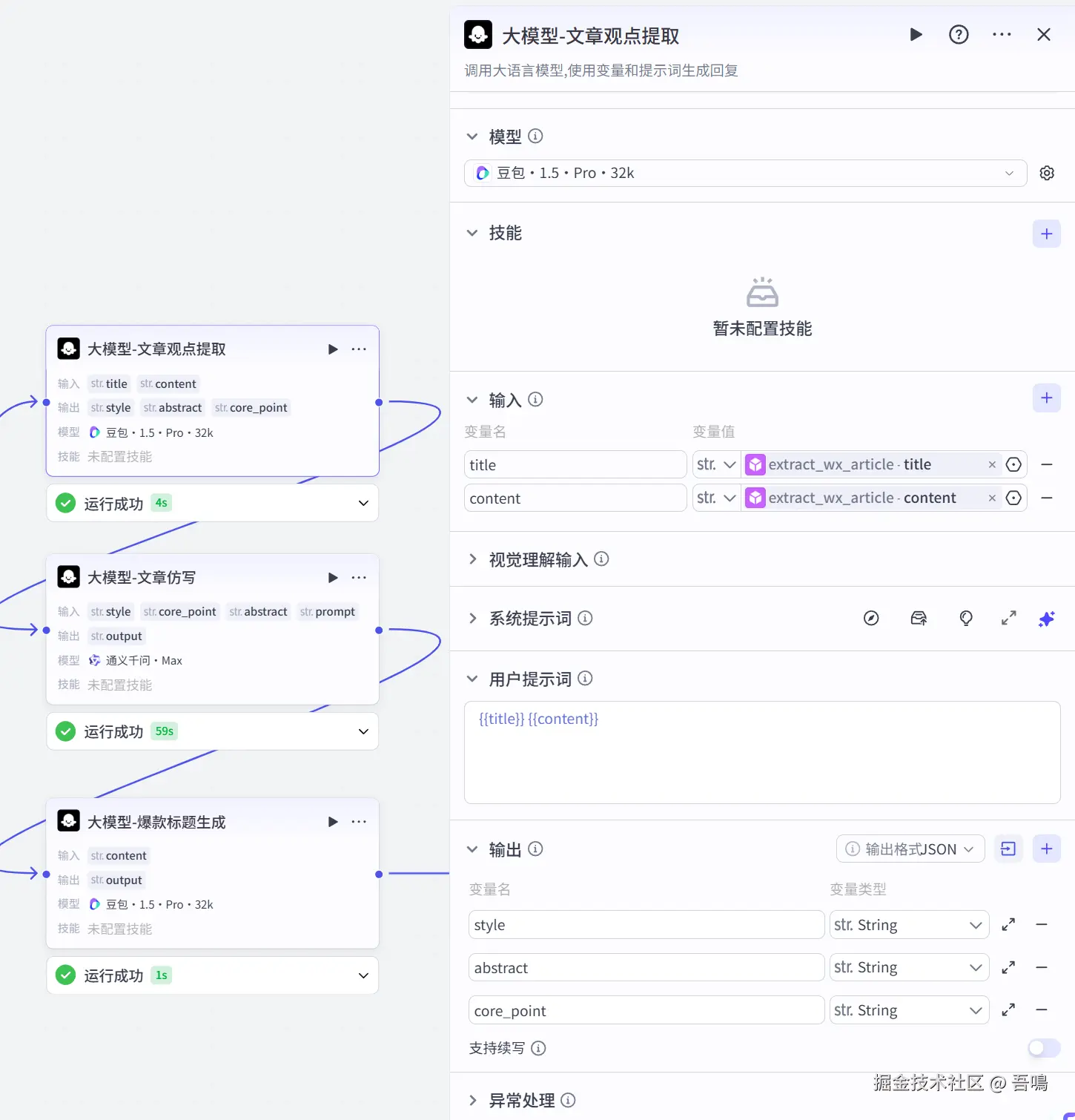Expand 运行成功 4s result
This screenshot has height=1120, width=1075.
click(x=363, y=503)
